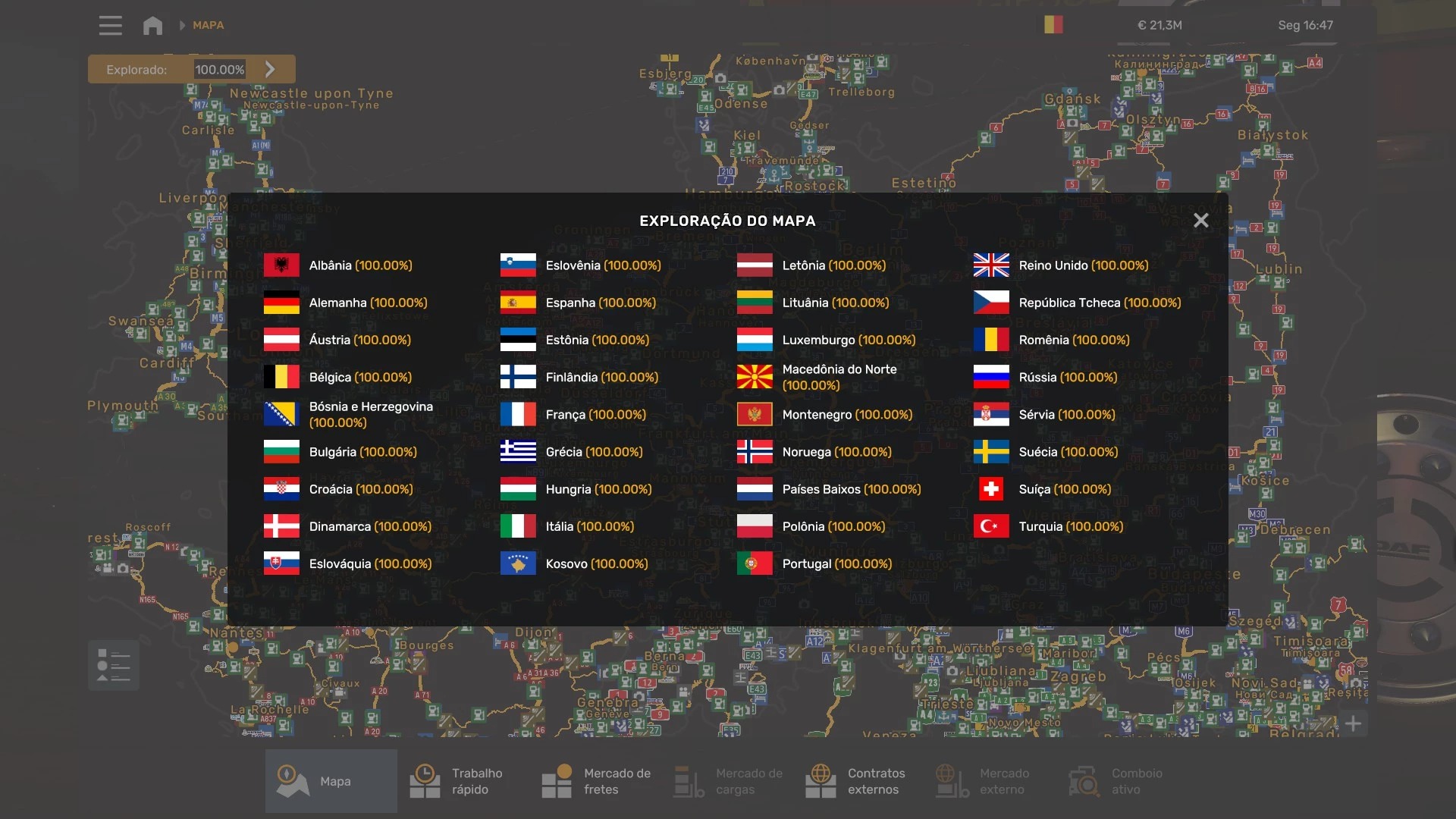This screenshot has width=1456, height=819.
Task: Click the Macedônia do Norte flag
Action: [x=755, y=377]
